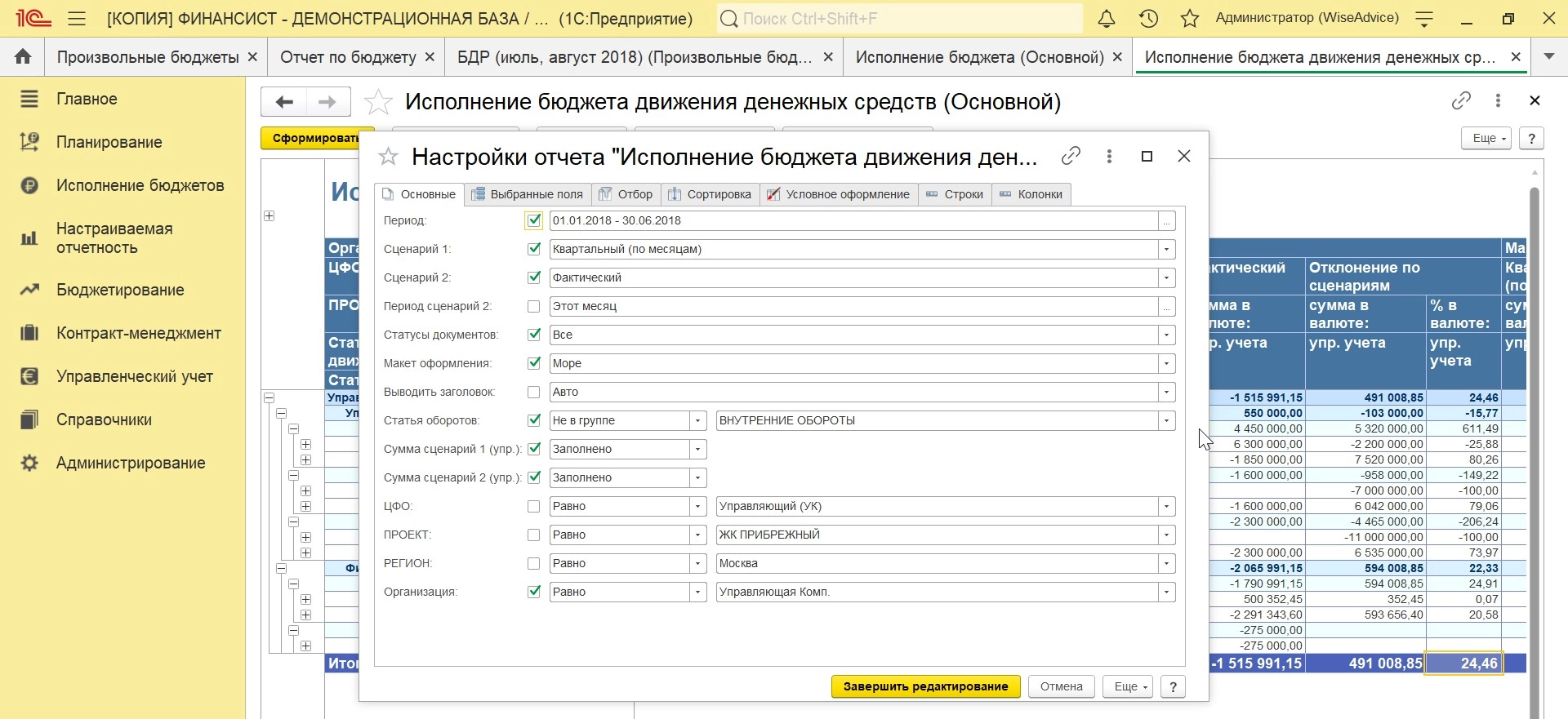Viewport: 1568px width, 719px height.
Task: Click the copy link icon in settings dialog
Action: click(x=1071, y=156)
